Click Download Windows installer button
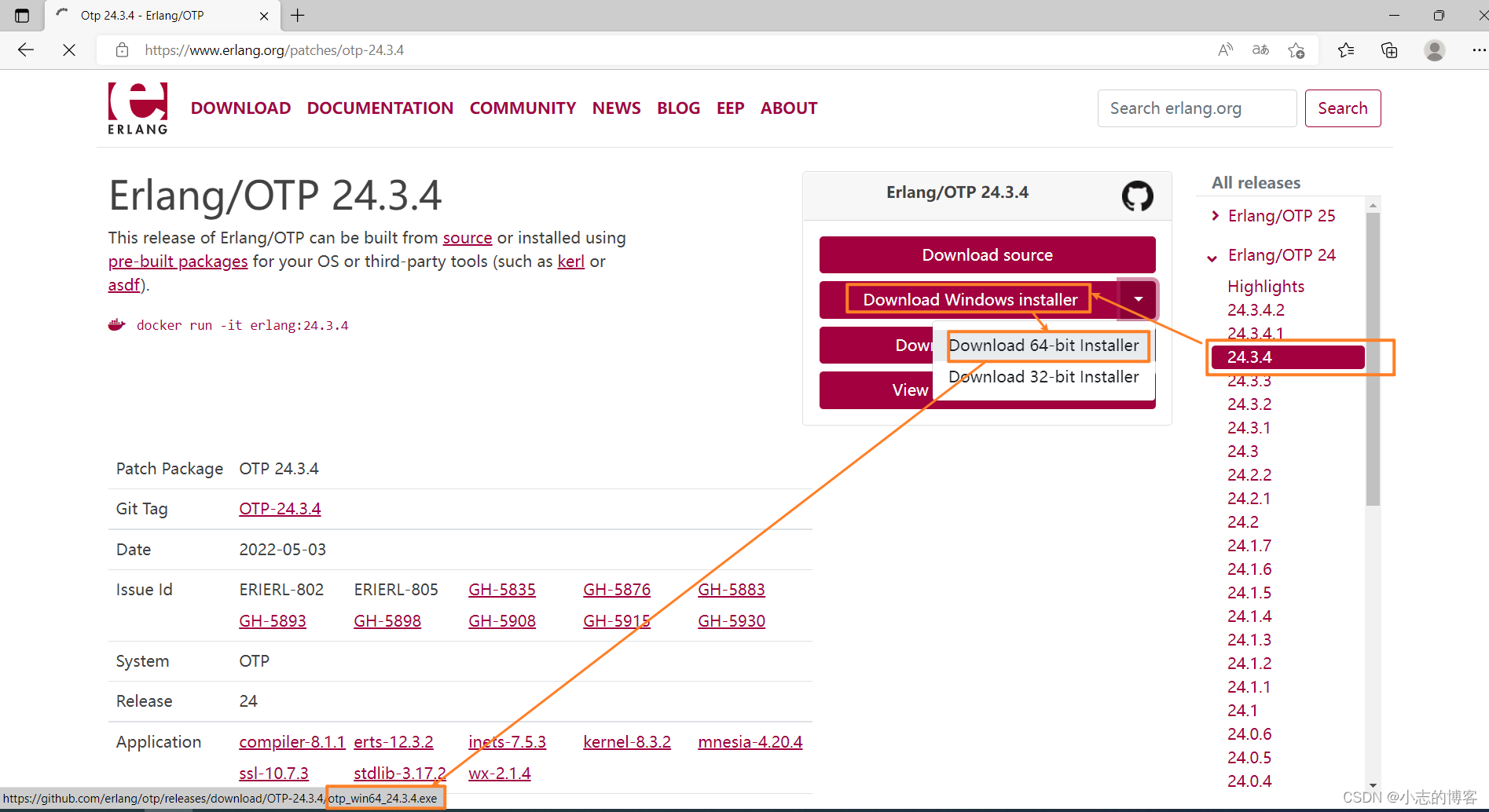 (970, 300)
